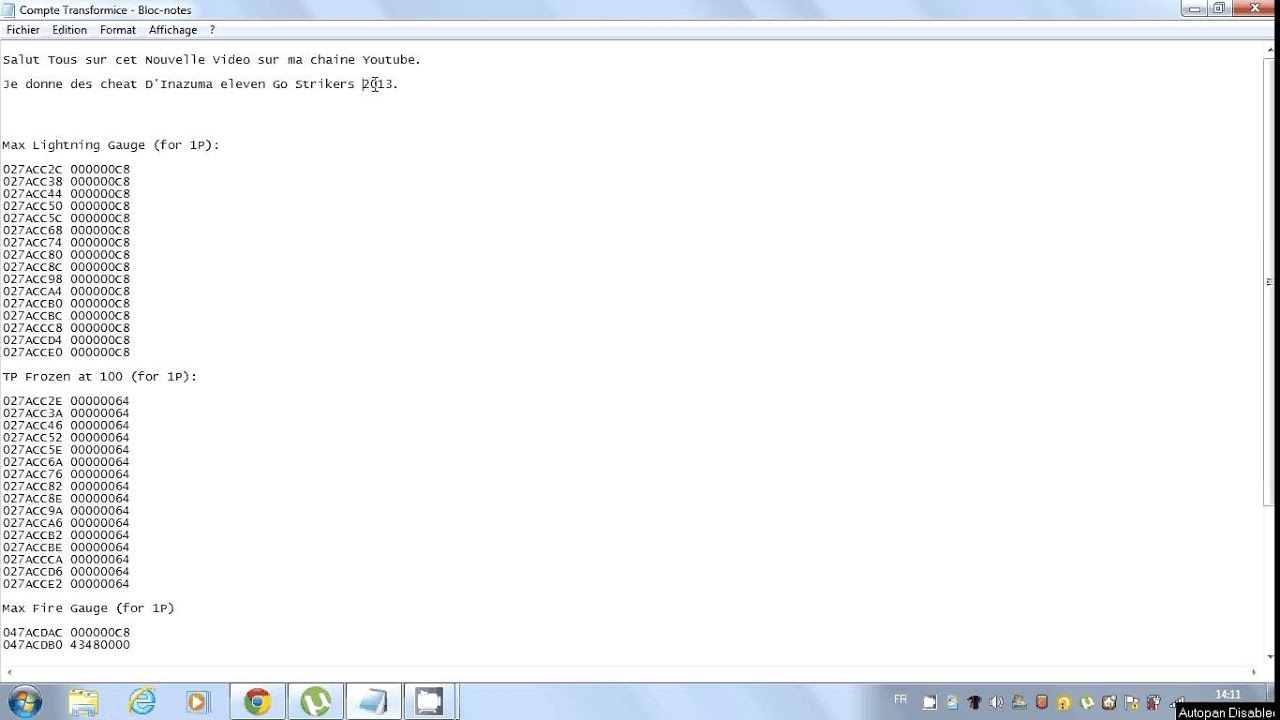Click the line '047ACDAC 000000C8'
The width and height of the screenshot is (1280, 720).
[x=66, y=633]
